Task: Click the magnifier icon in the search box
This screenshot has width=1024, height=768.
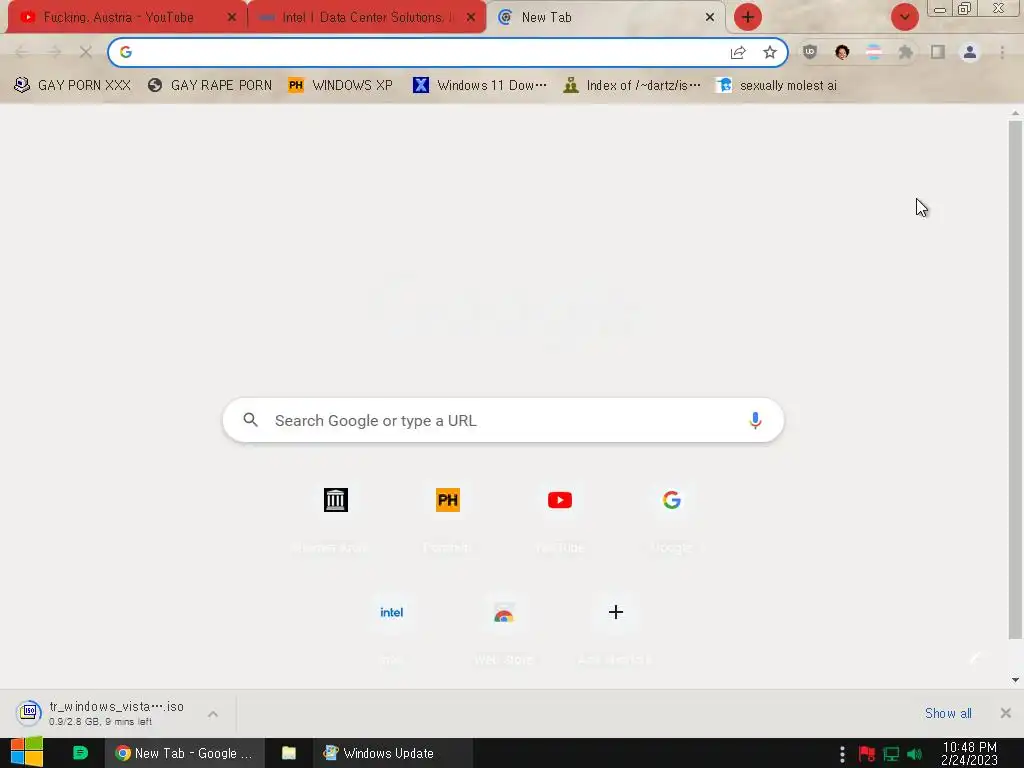Action: coord(251,420)
